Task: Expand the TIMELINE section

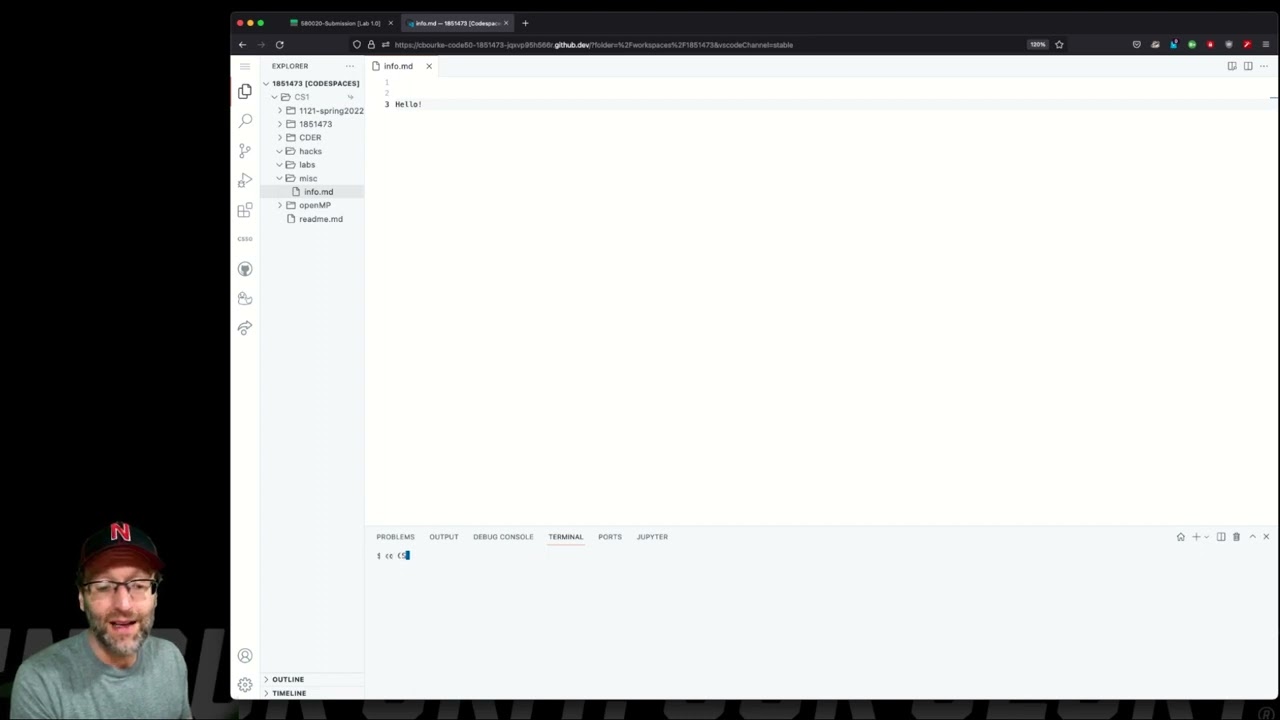Action: (288, 693)
